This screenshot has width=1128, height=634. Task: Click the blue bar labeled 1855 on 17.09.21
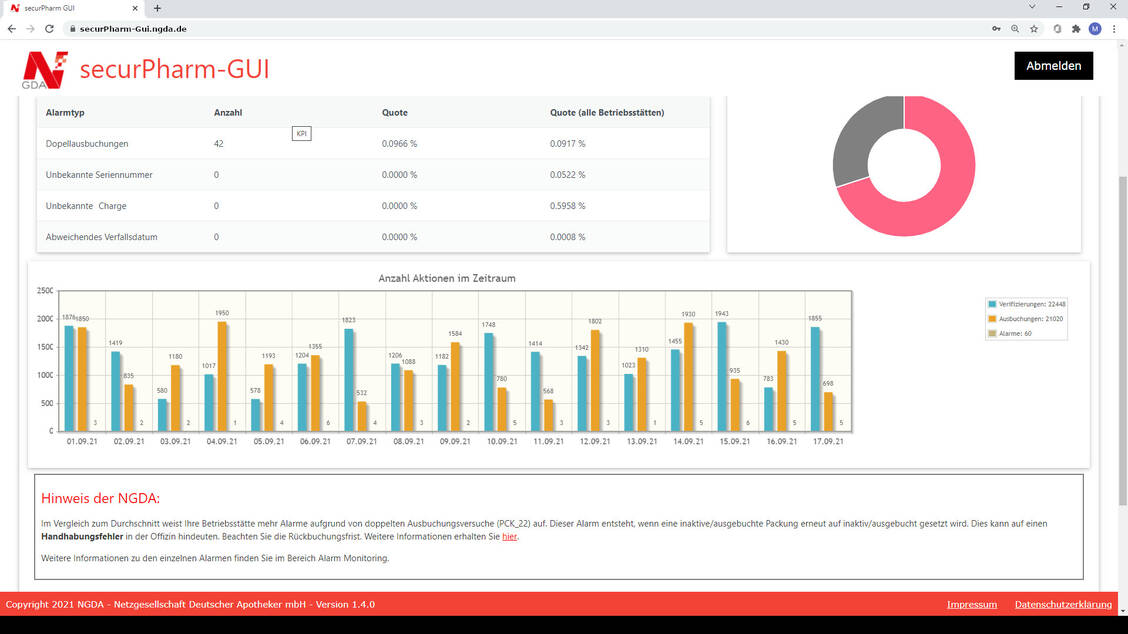click(x=815, y=379)
